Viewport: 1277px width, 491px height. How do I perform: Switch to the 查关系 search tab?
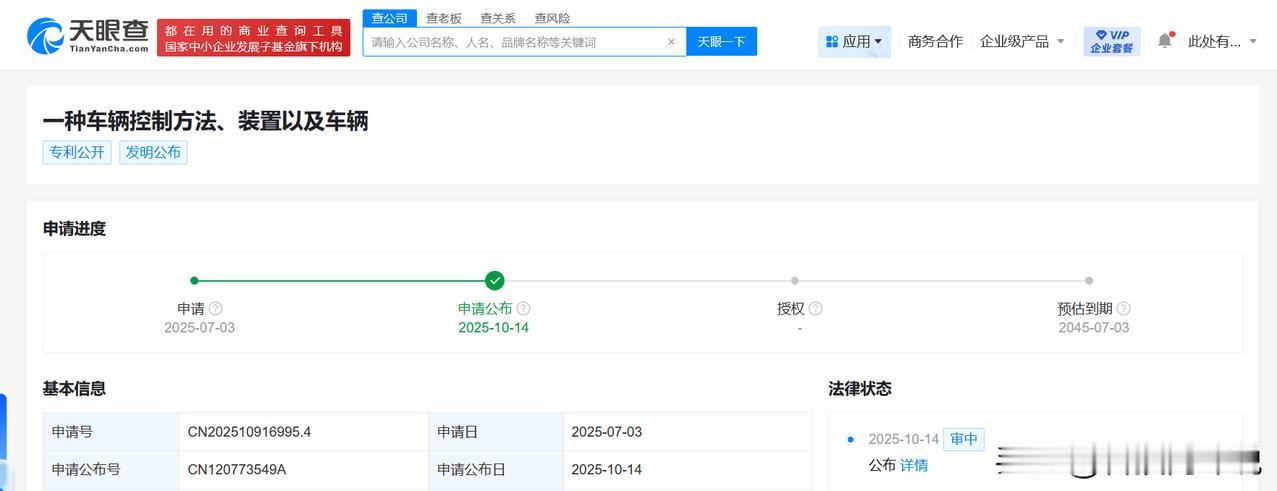(x=498, y=18)
